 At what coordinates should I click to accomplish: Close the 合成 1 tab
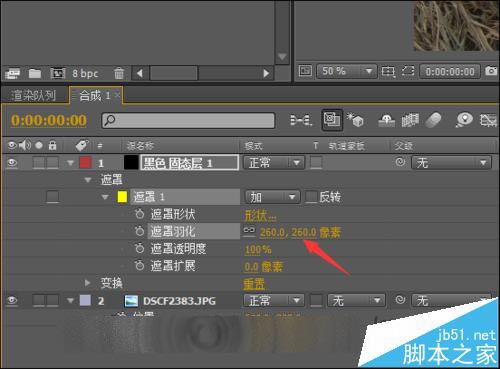[x=117, y=95]
